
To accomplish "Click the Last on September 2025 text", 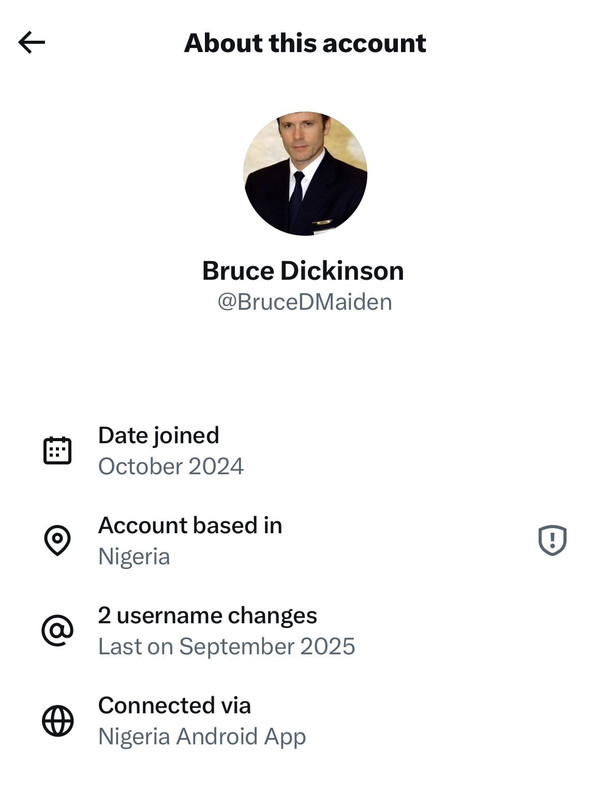I will pyautogui.click(x=226, y=647).
